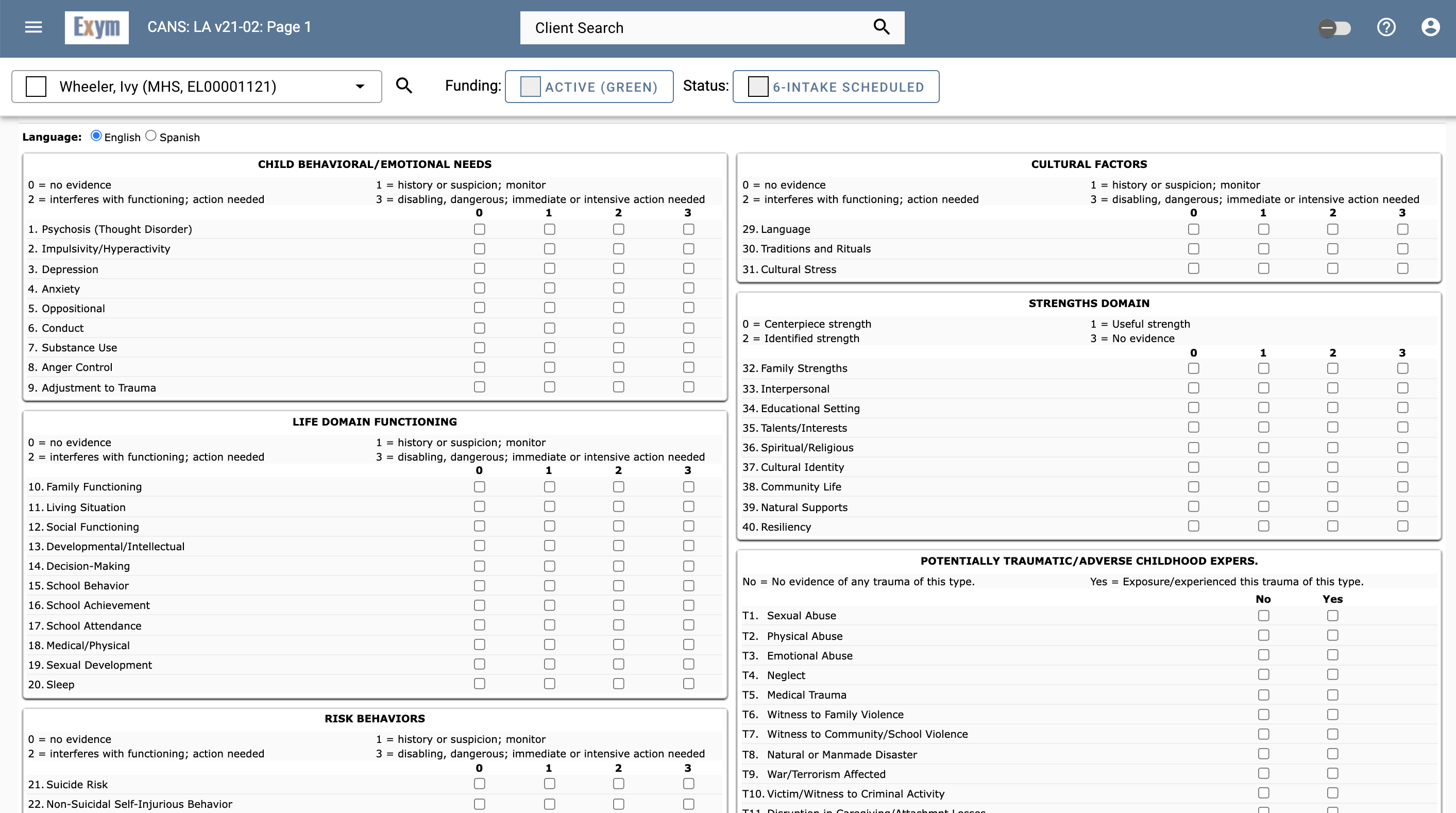1456x813 pixels.
Task: Click inside the Client Search field
Action: (678, 27)
